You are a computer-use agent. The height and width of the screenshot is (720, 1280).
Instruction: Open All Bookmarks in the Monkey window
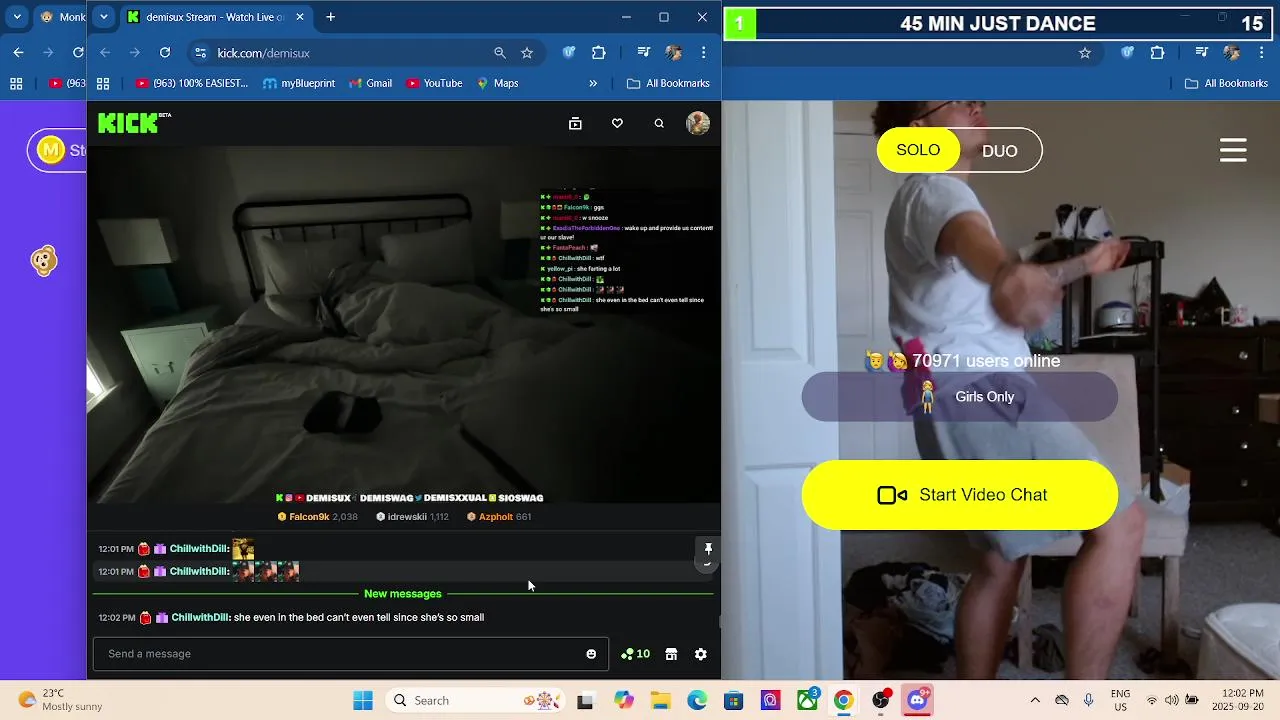1226,84
